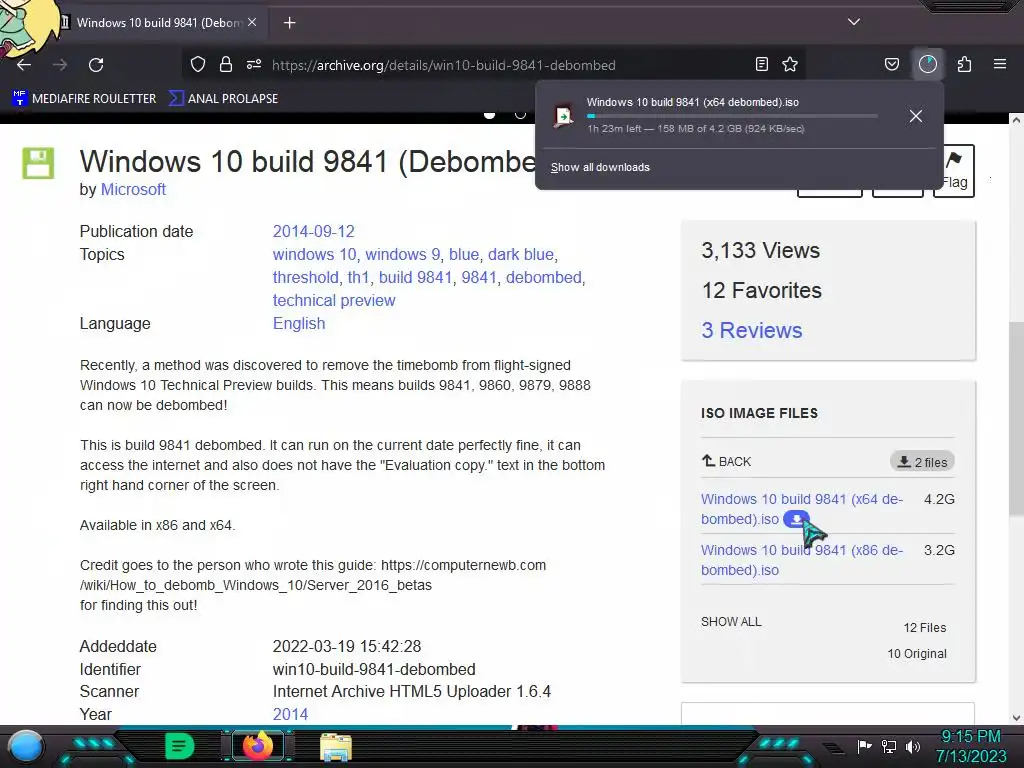Open the windows 9 topic link
This screenshot has width=1024, height=768.
402,254
